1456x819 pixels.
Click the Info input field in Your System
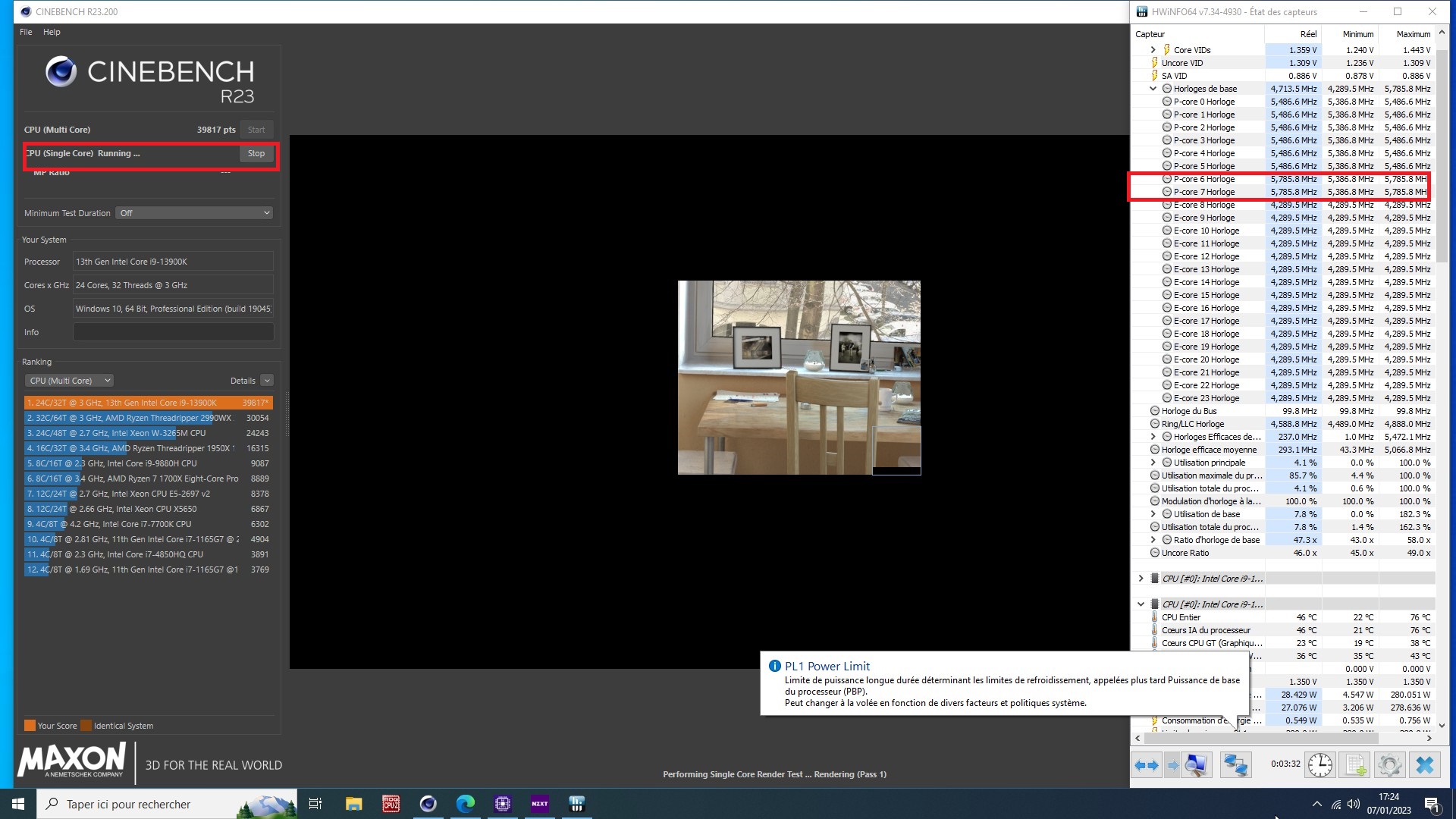tap(174, 332)
